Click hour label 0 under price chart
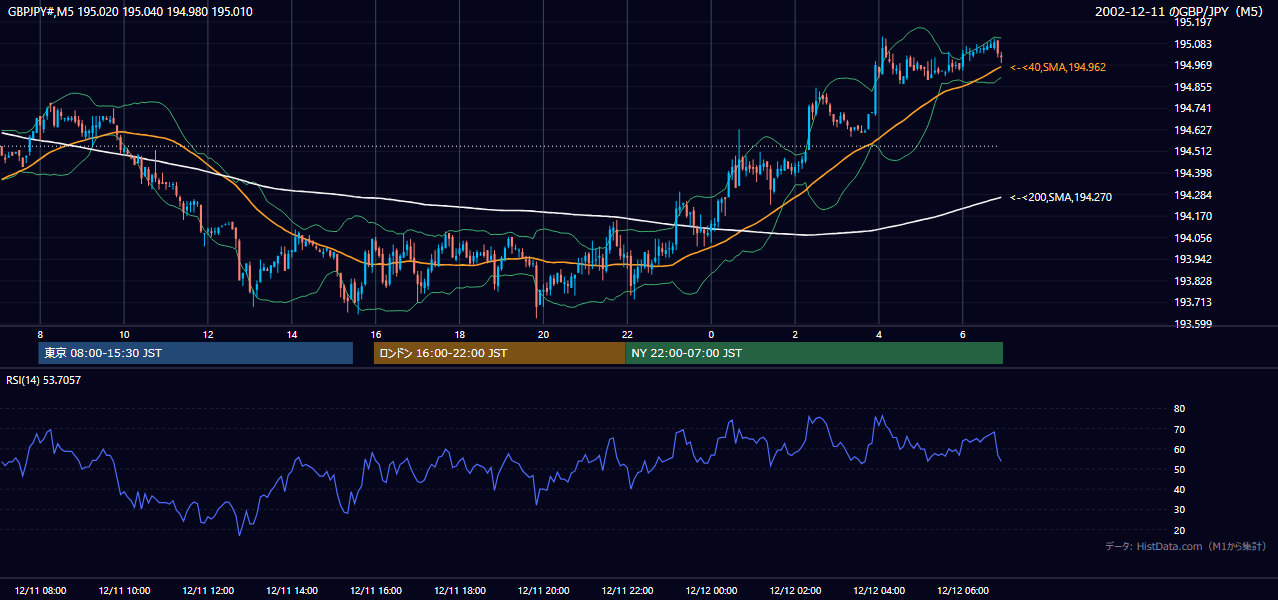 pos(711,334)
